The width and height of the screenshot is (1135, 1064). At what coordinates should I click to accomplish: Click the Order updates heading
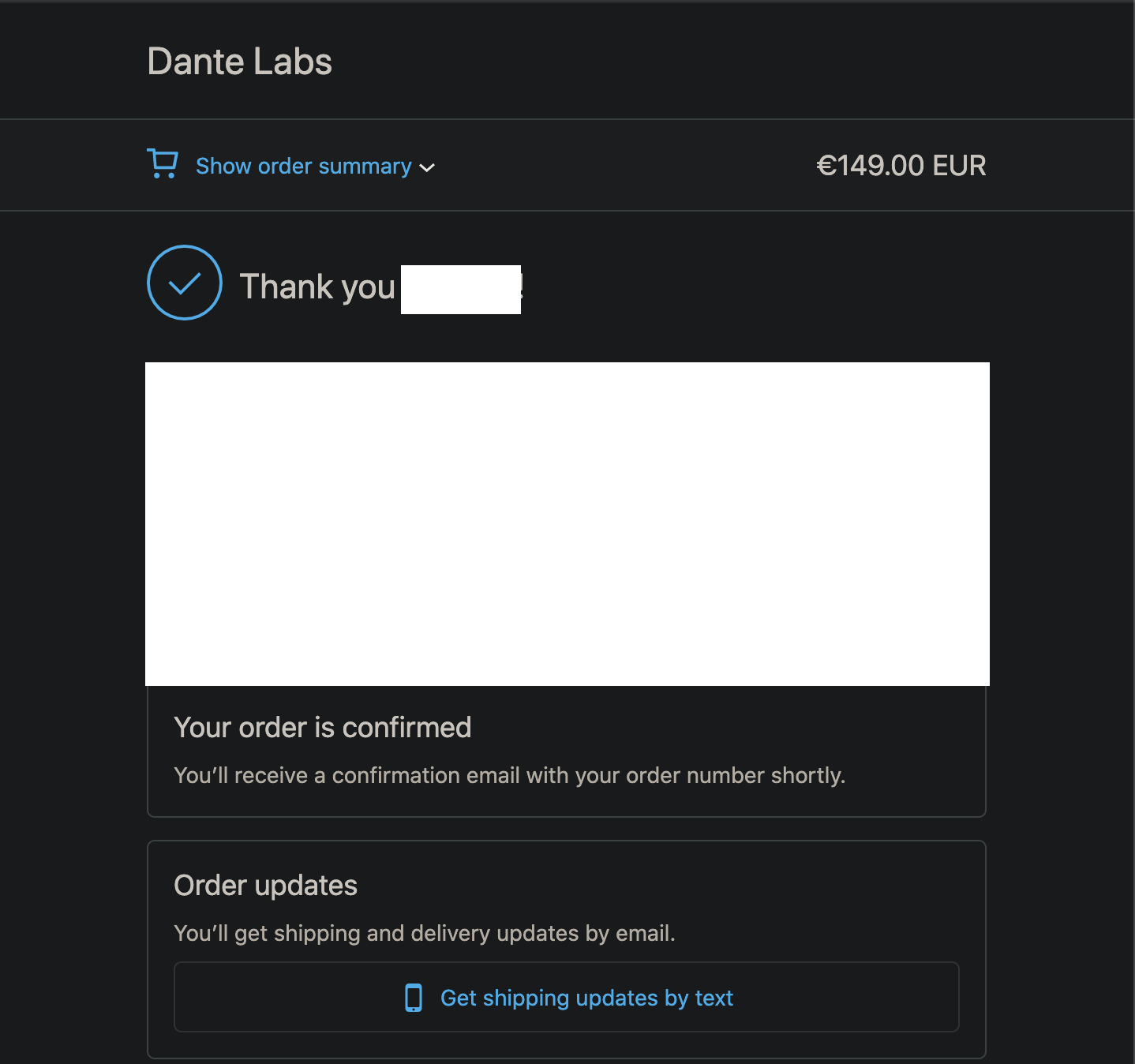pyautogui.click(x=266, y=885)
